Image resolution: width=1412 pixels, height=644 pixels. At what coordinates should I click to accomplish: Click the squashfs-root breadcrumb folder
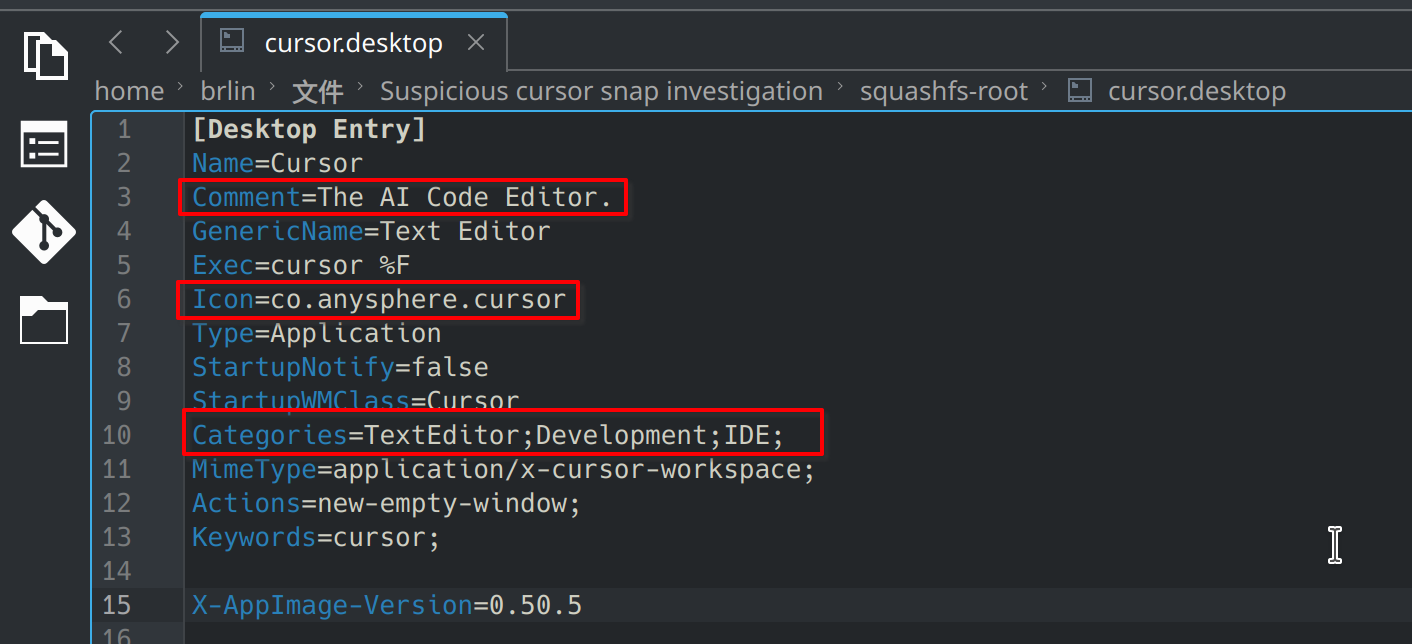pos(943,91)
